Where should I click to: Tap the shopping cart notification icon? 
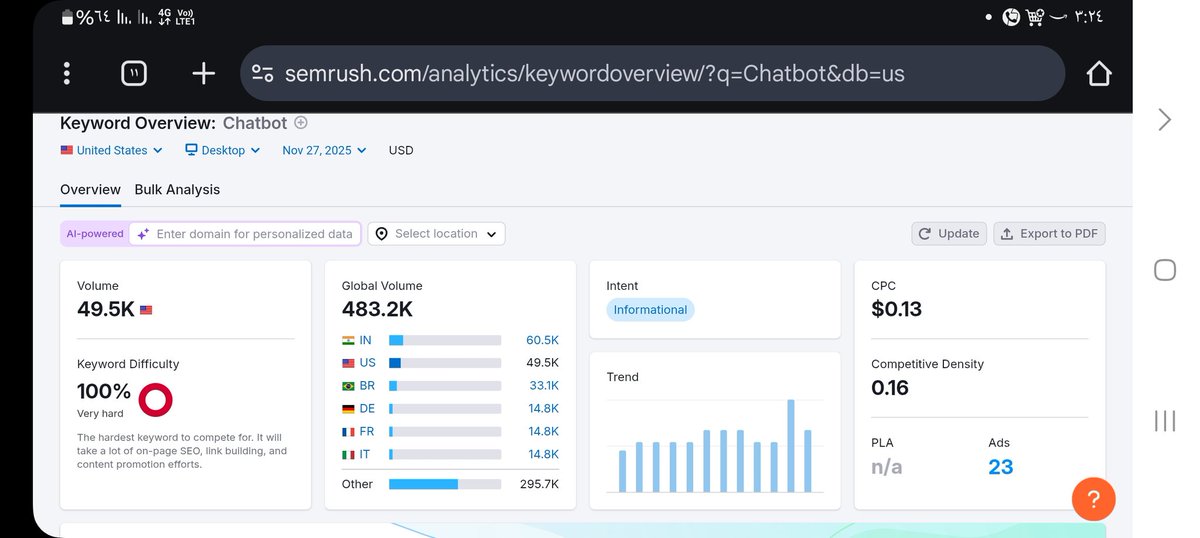[1035, 17]
